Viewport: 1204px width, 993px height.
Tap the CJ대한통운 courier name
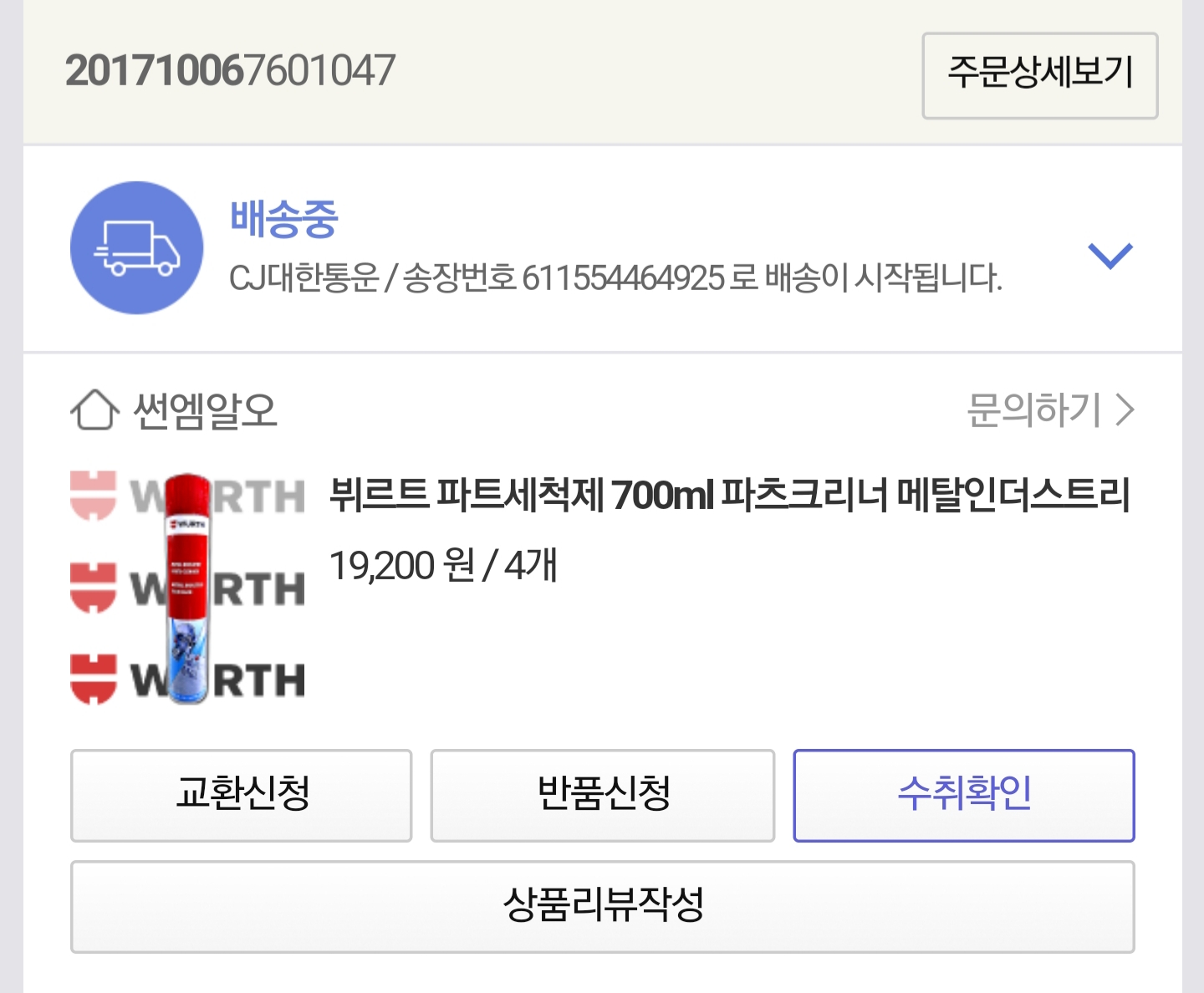coord(304,278)
